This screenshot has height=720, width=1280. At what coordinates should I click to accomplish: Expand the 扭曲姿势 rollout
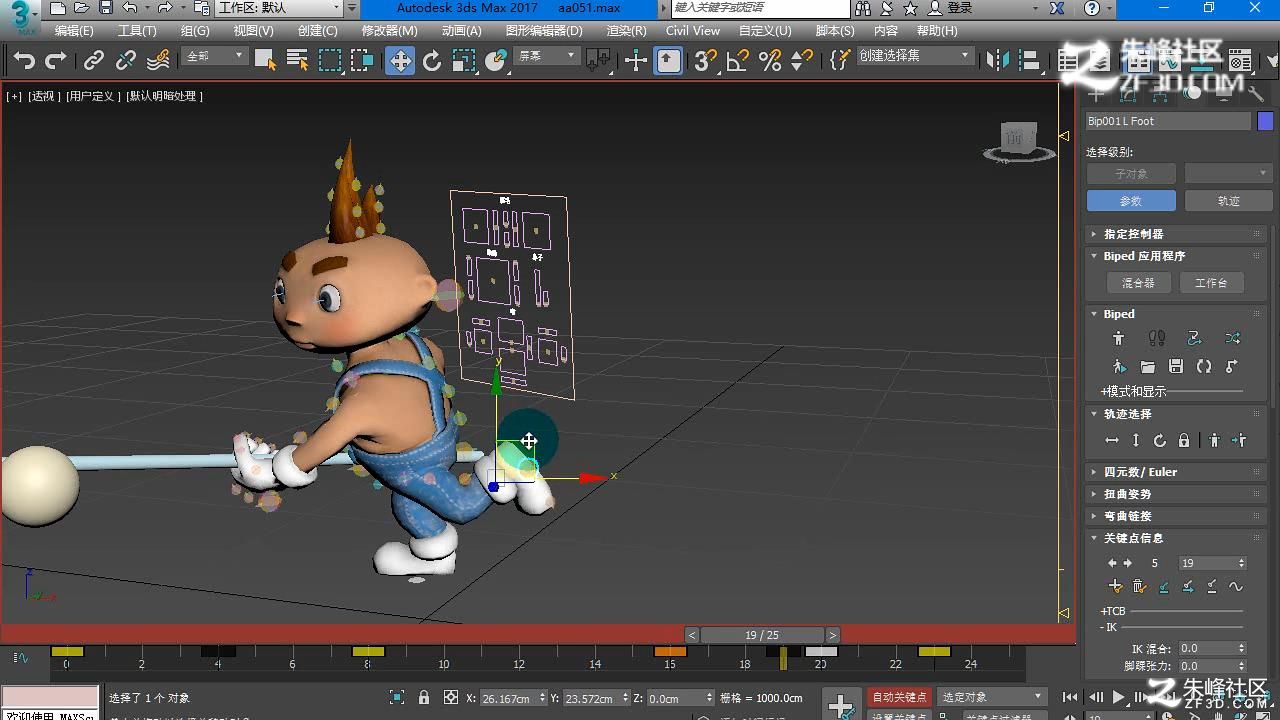(x=1176, y=494)
